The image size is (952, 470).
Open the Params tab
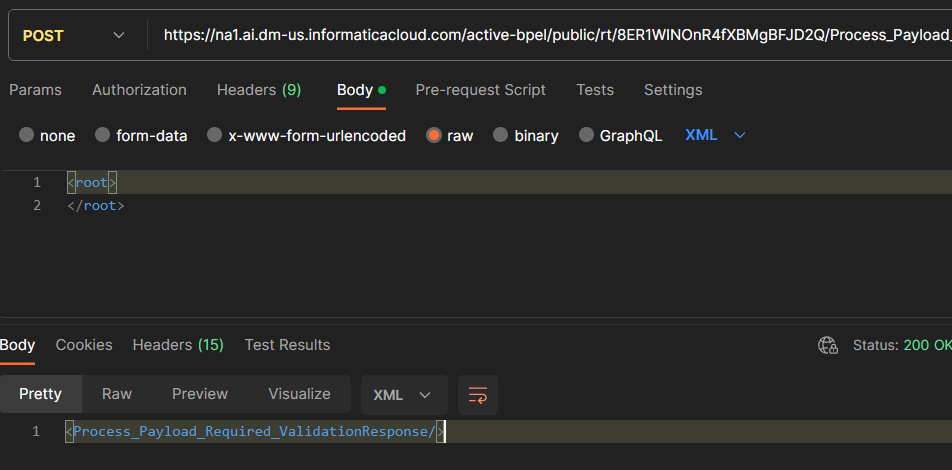tap(35, 90)
